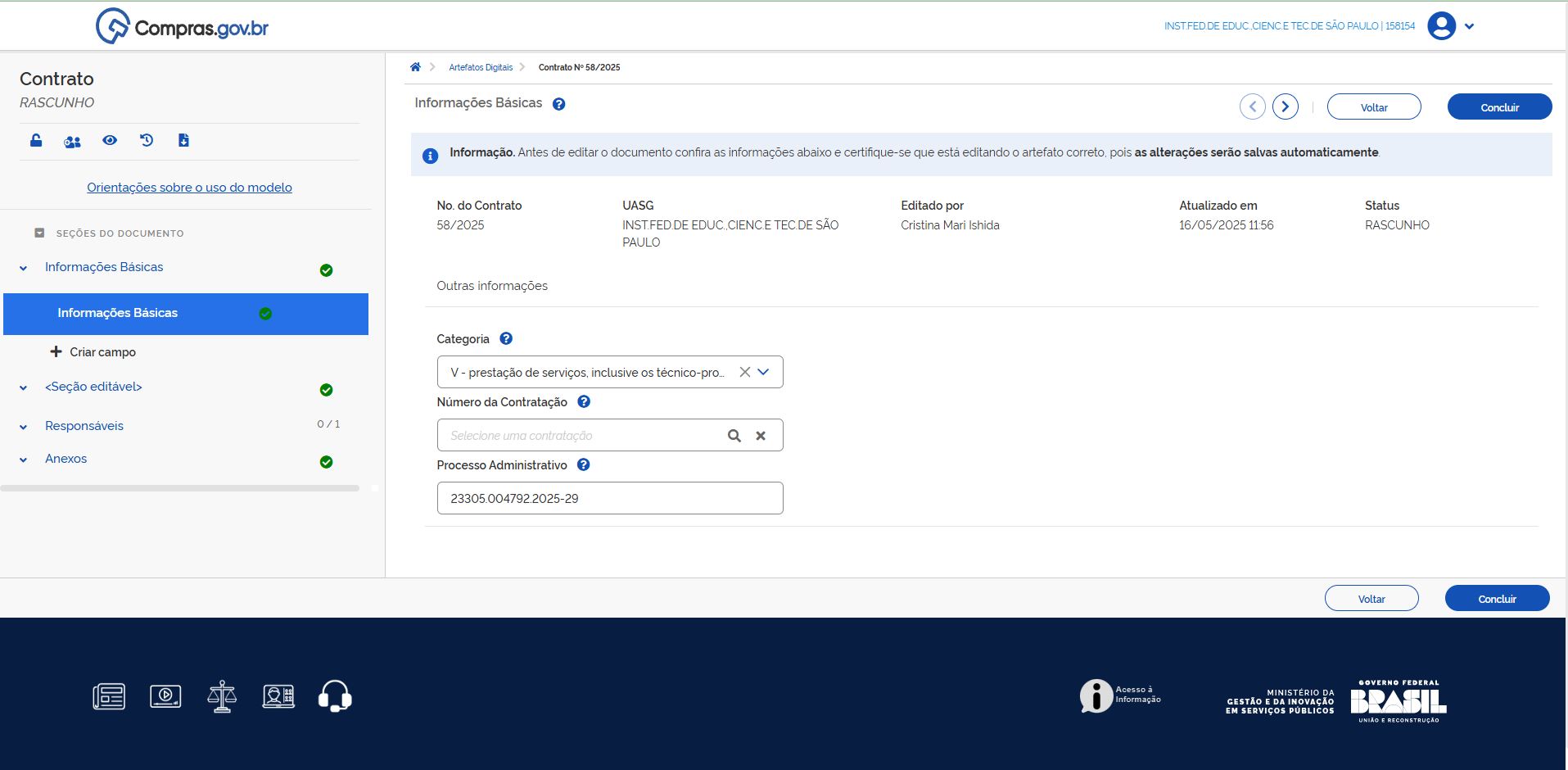Open the version history icon
The height and width of the screenshot is (770, 1568).
tap(147, 140)
